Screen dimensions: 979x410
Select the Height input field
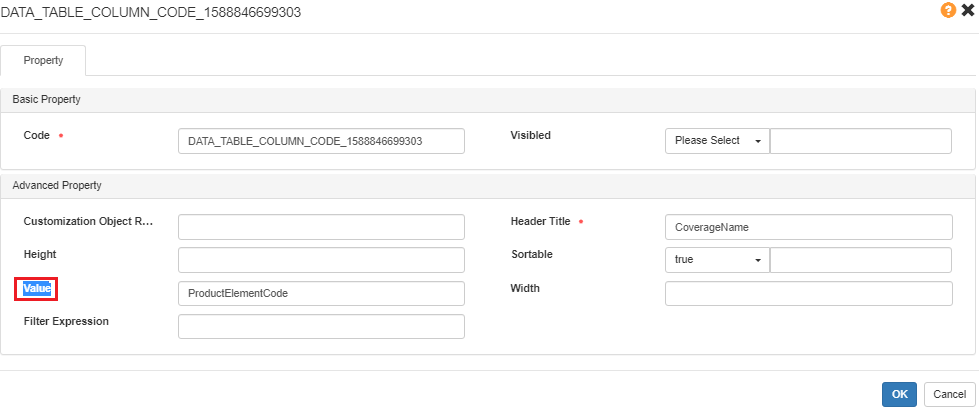320,260
